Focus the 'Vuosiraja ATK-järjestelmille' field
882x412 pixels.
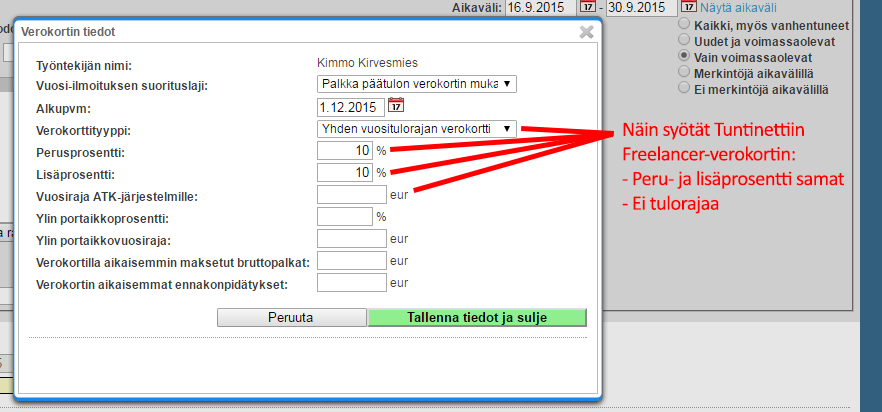coord(350,194)
